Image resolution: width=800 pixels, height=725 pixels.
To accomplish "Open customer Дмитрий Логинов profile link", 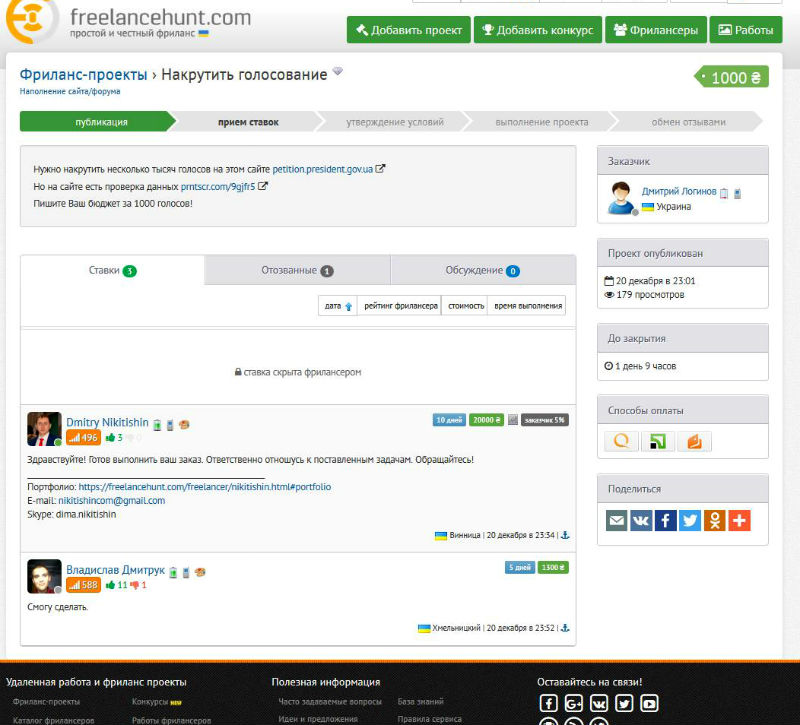I will [679, 191].
